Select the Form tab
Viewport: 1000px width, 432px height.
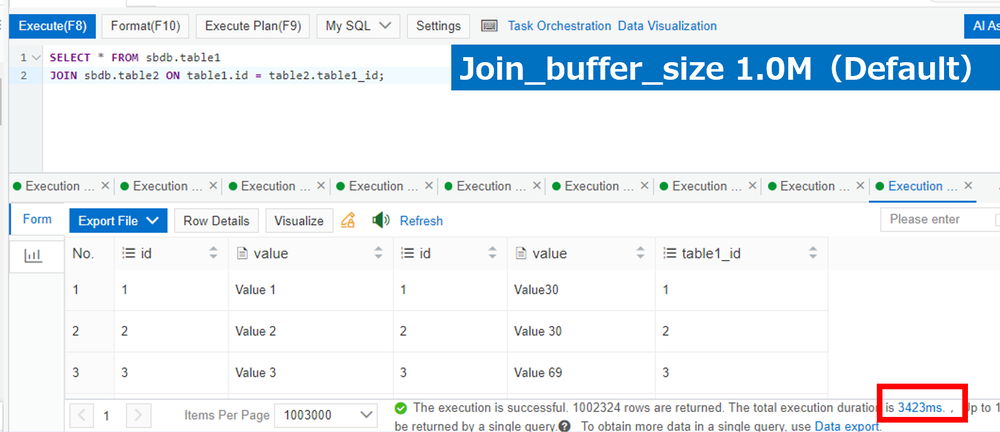pyautogui.click(x=37, y=220)
